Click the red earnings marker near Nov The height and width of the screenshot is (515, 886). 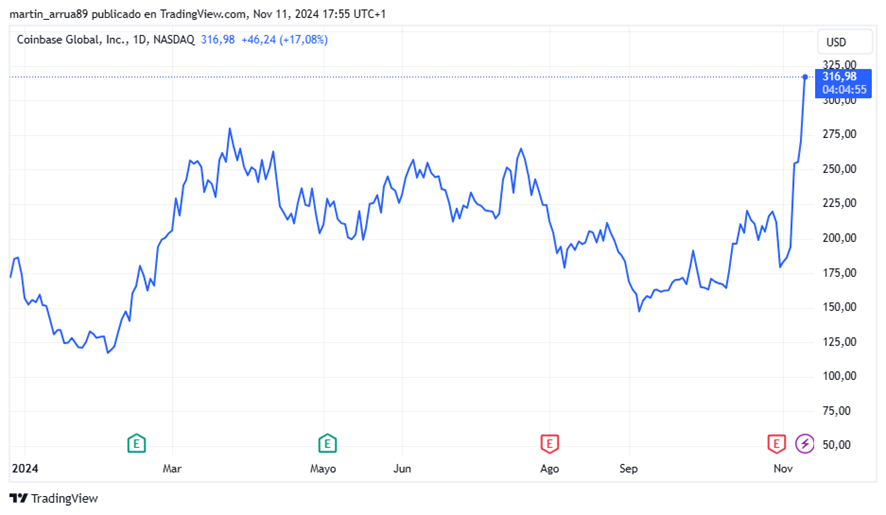(776, 444)
